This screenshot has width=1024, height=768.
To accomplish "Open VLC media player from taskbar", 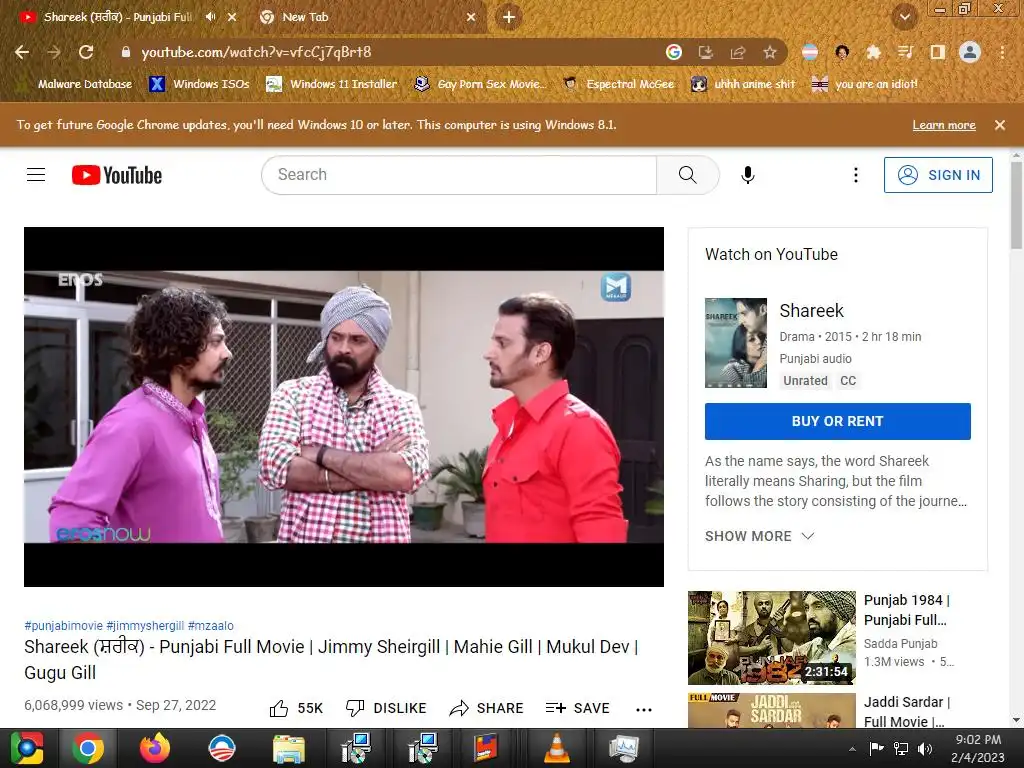I will 556,748.
